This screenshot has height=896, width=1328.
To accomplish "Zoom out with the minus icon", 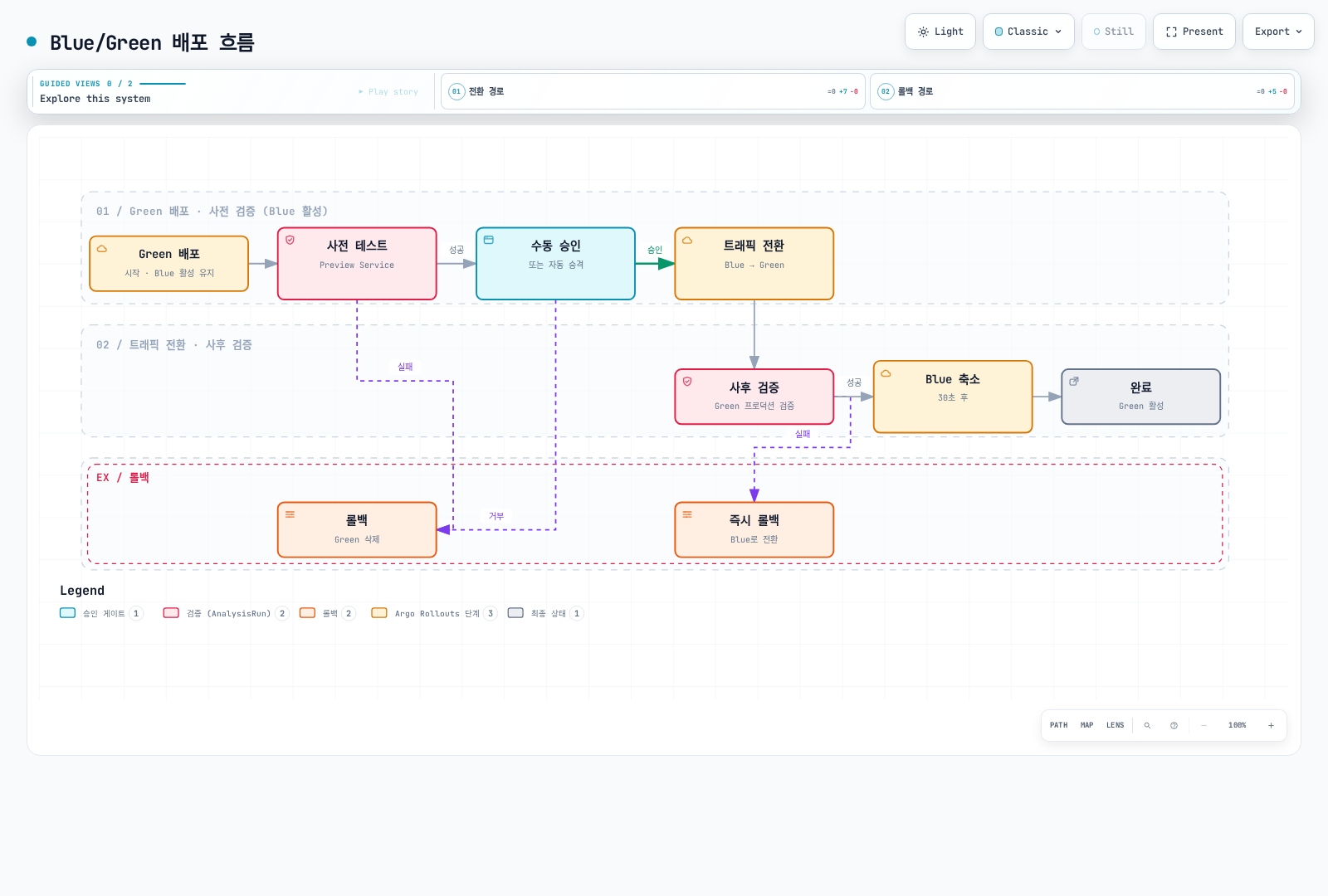I will [1203, 725].
